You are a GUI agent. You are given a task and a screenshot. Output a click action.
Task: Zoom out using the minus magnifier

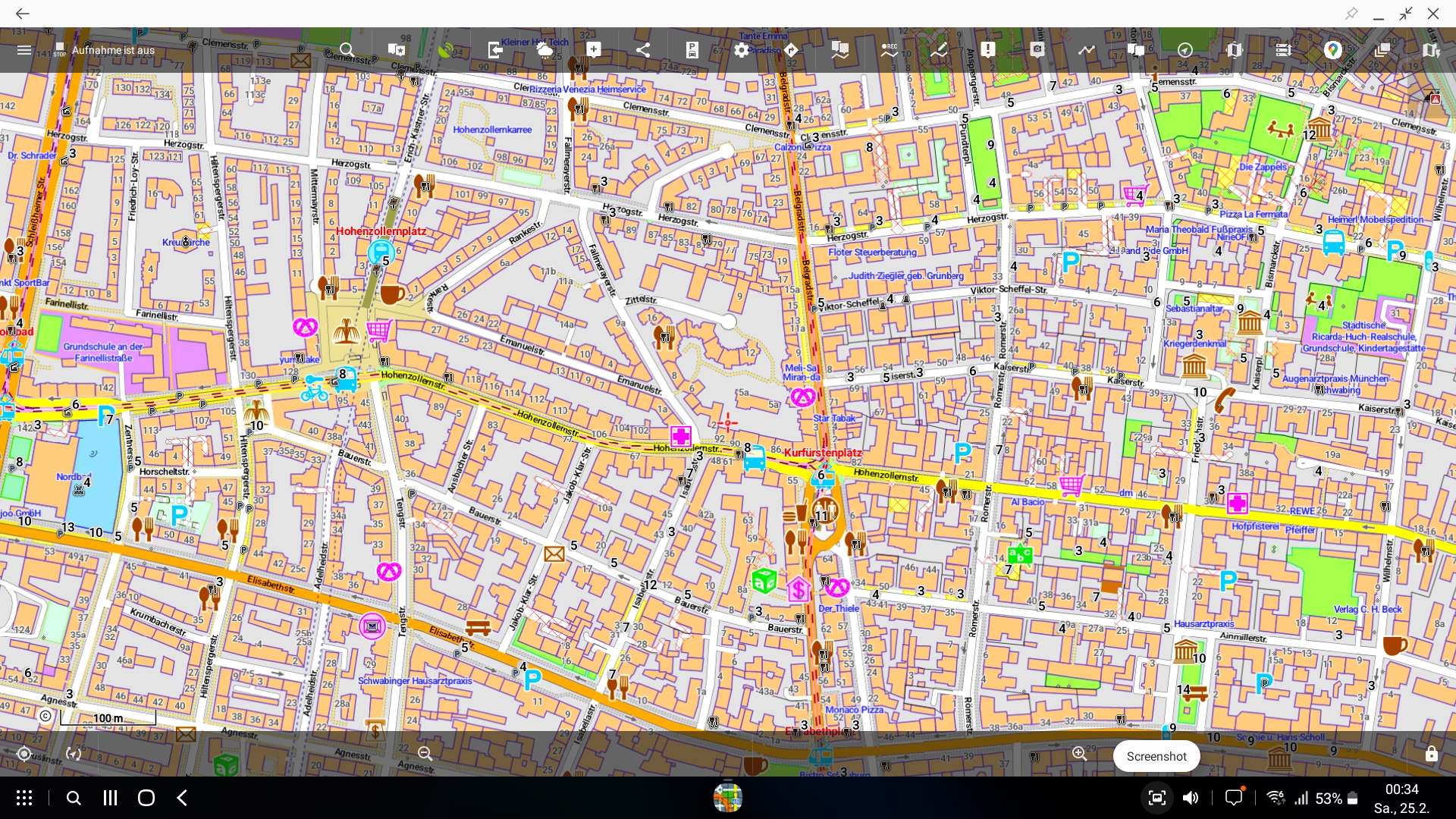[425, 754]
